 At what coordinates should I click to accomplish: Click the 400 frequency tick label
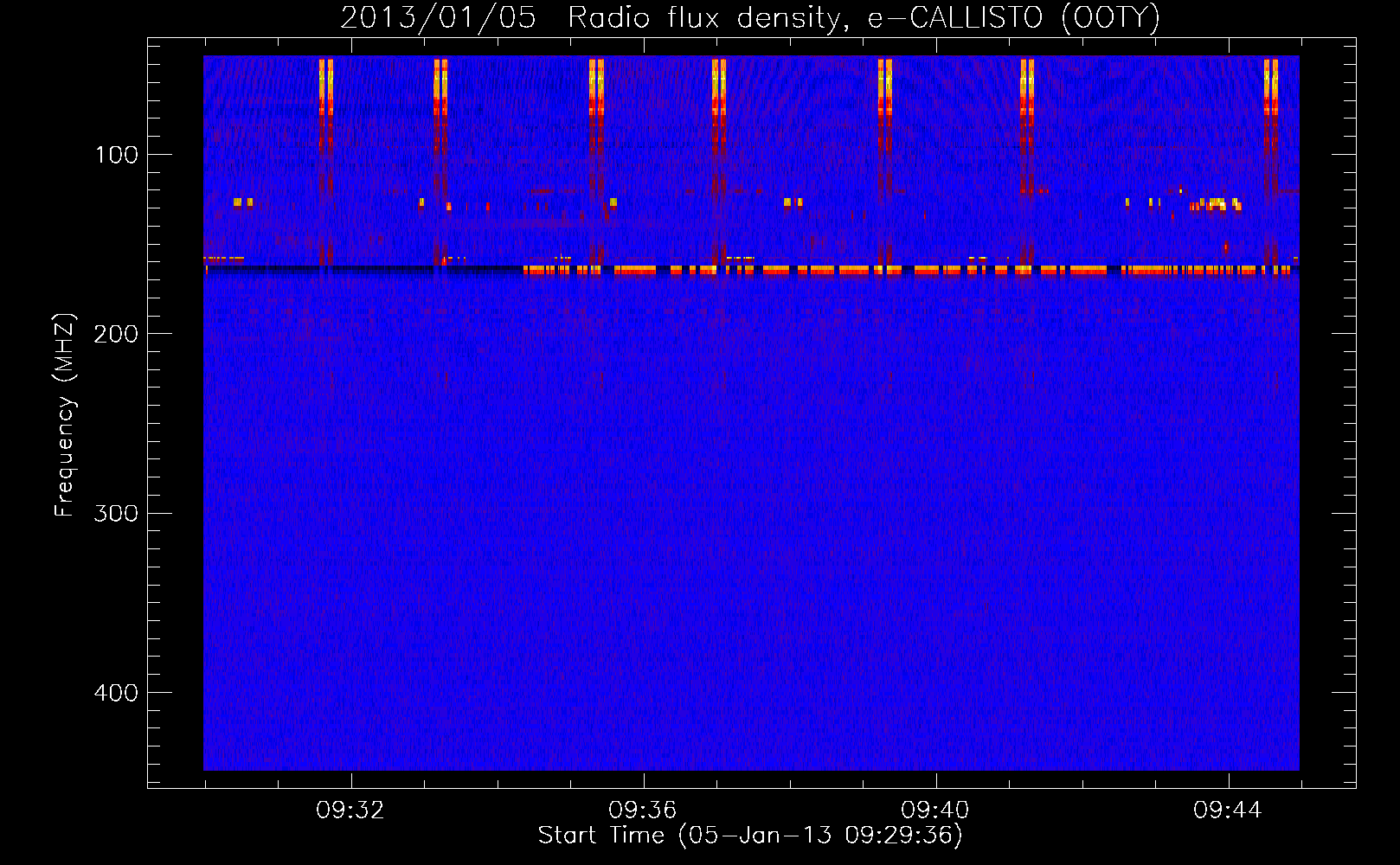coord(116,693)
